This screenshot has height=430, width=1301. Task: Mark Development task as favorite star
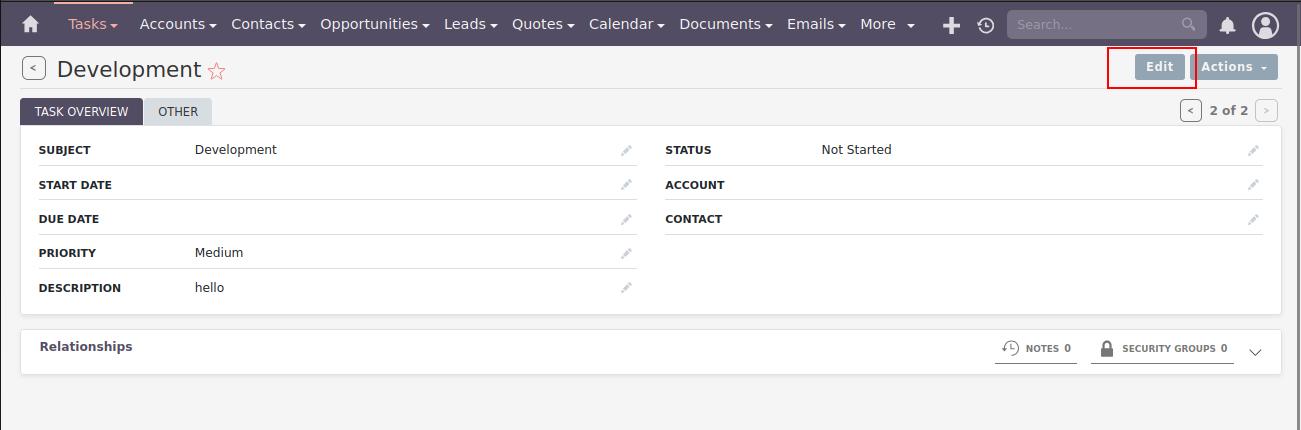pyautogui.click(x=216, y=70)
